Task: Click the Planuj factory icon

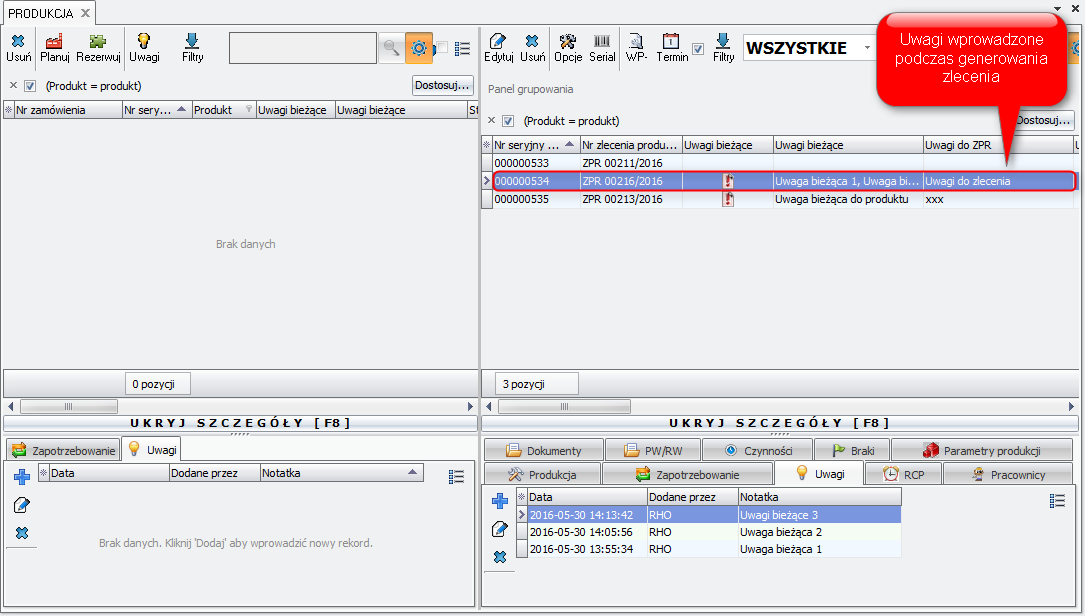Action: 54,42
